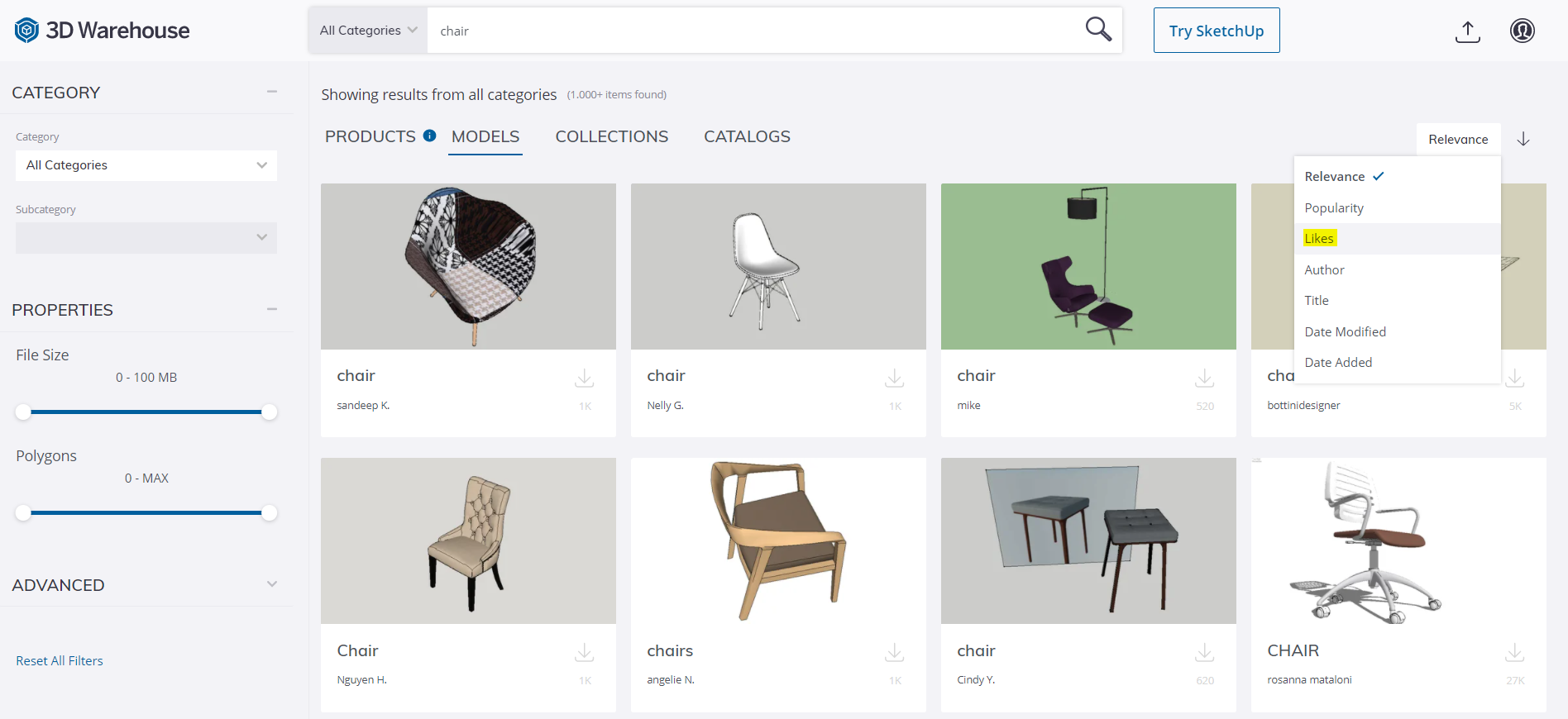This screenshot has height=719, width=1568.
Task: Switch to the MODELS tab
Action: tap(485, 136)
